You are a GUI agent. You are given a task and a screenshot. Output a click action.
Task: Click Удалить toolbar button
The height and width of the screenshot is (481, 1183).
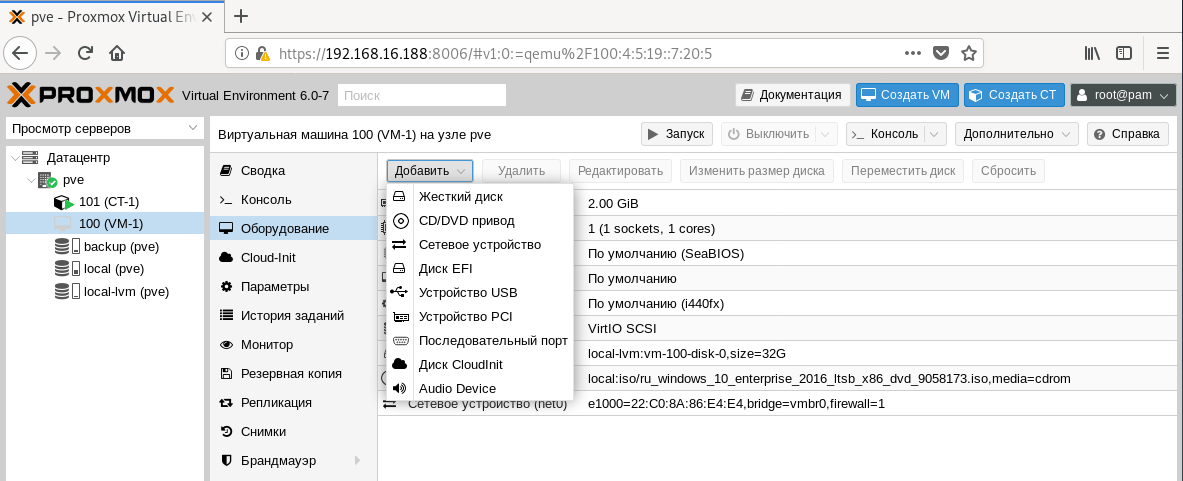click(x=521, y=171)
